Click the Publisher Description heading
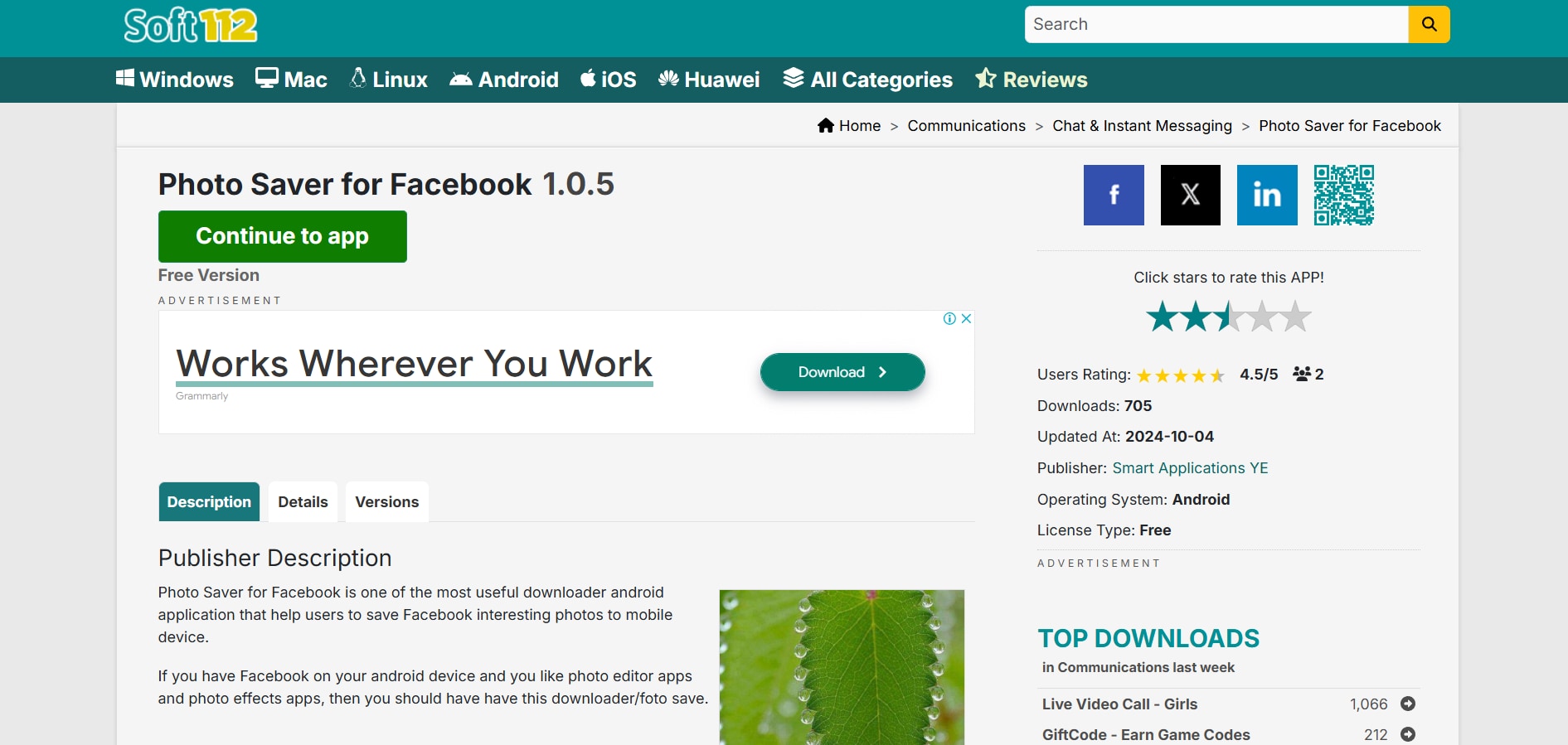Image resolution: width=1568 pixels, height=745 pixels. [x=275, y=558]
